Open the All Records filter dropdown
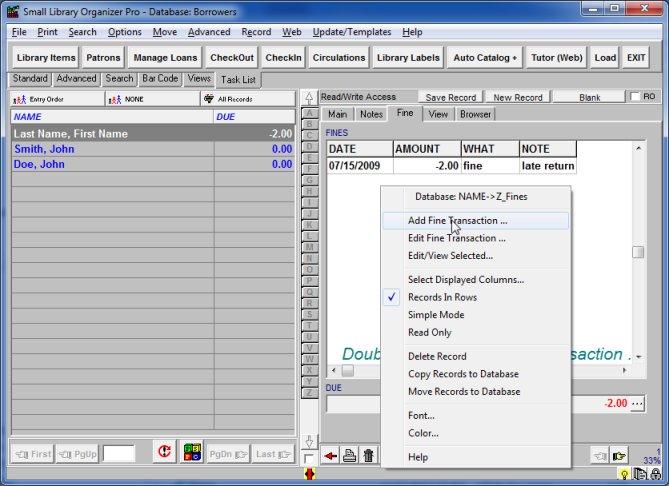Viewport: 669px width, 486px height. click(x=248, y=99)
